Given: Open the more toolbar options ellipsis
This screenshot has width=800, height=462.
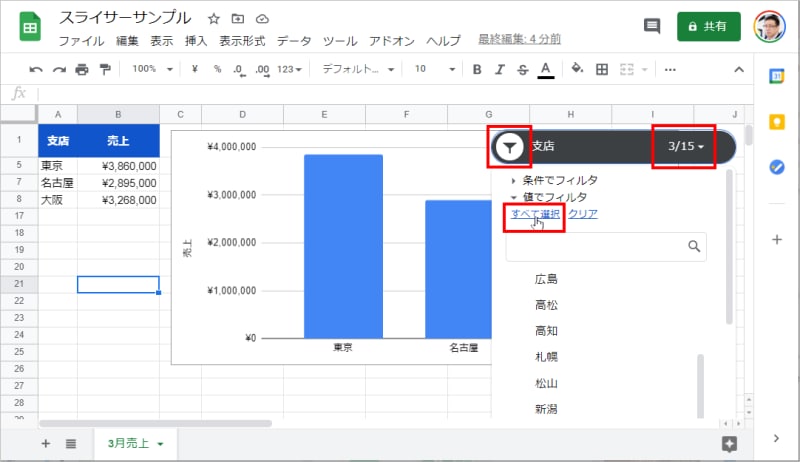Looking at the screenshot, I should (670, 69).
